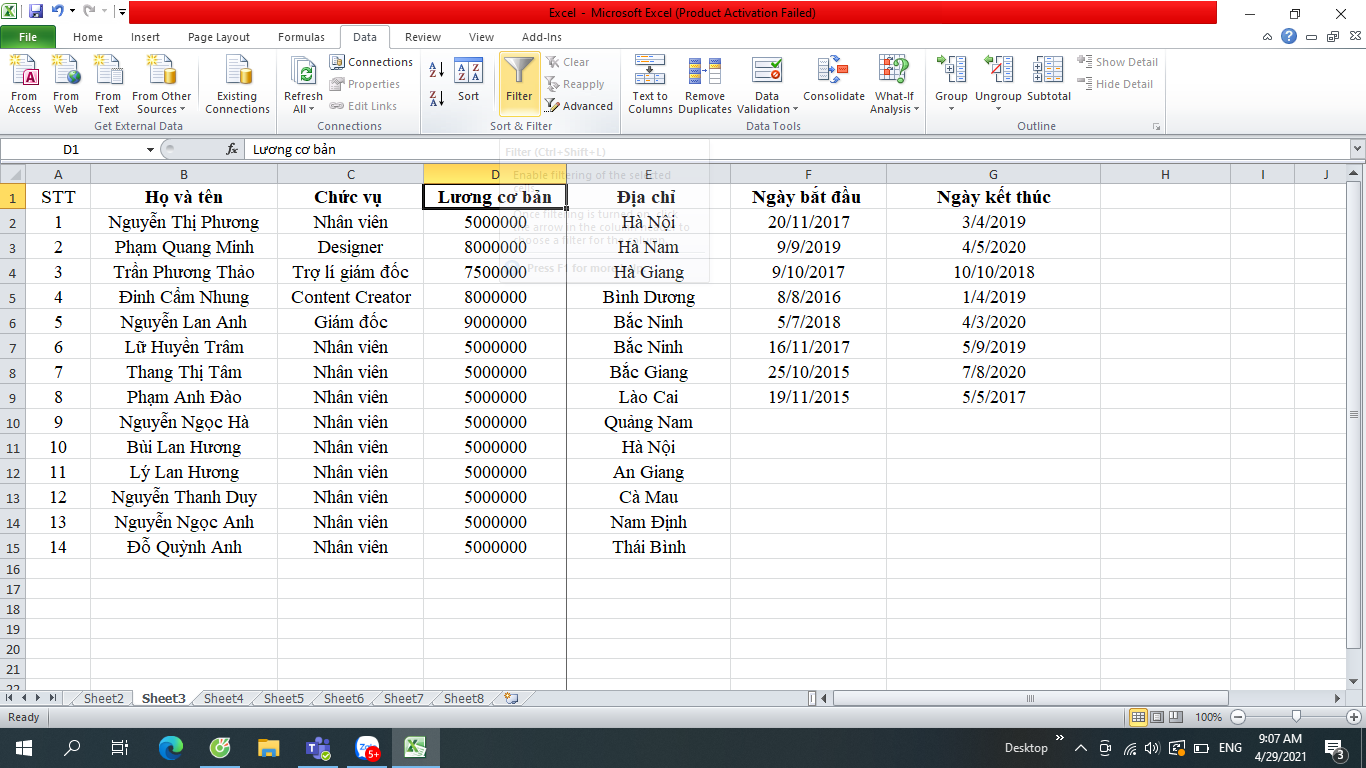Open the Sheet5 worksheet tab

(284, 698)
